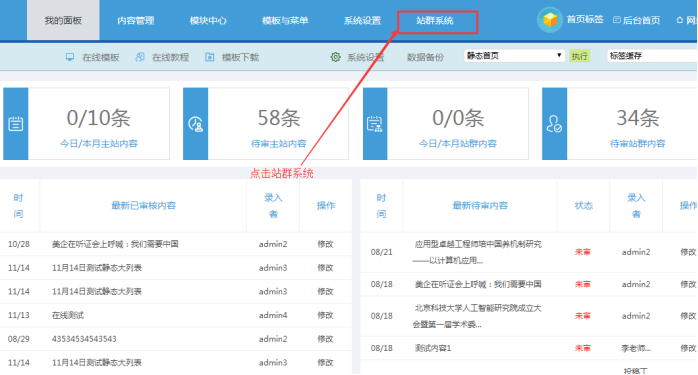
Task: Click the 模板下载 folder icon
Action: (209, 57)
